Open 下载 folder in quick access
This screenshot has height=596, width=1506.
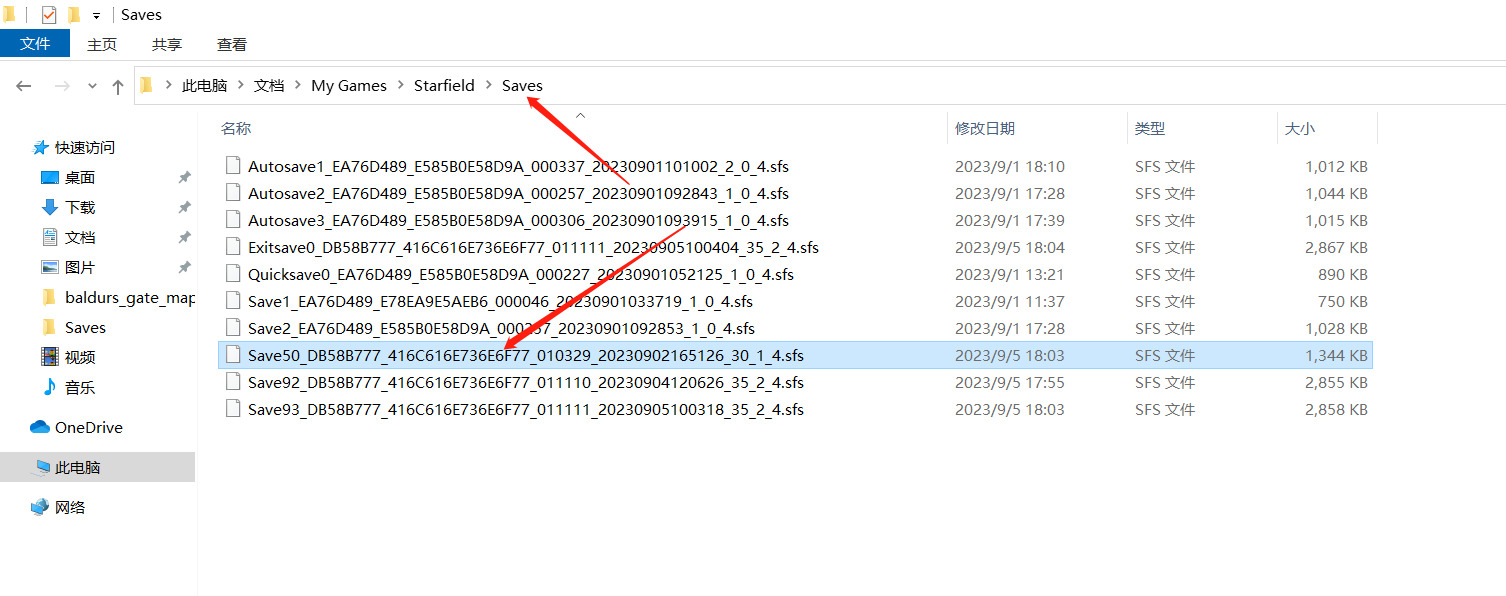80,207
